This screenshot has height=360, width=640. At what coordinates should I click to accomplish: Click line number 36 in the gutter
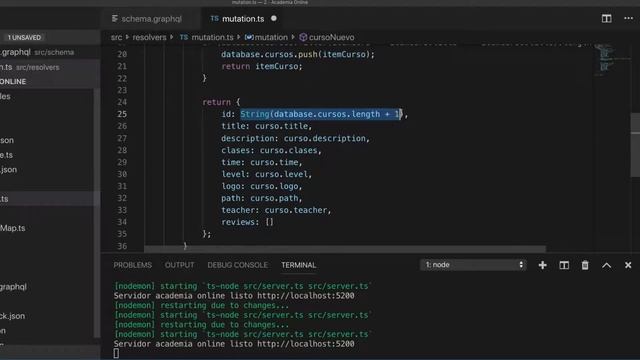click(122, 246)
